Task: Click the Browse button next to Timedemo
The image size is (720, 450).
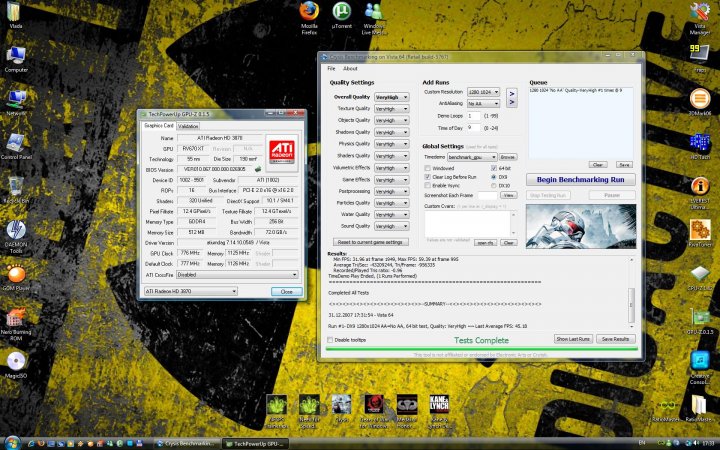Action: click(x=507, y=157)
